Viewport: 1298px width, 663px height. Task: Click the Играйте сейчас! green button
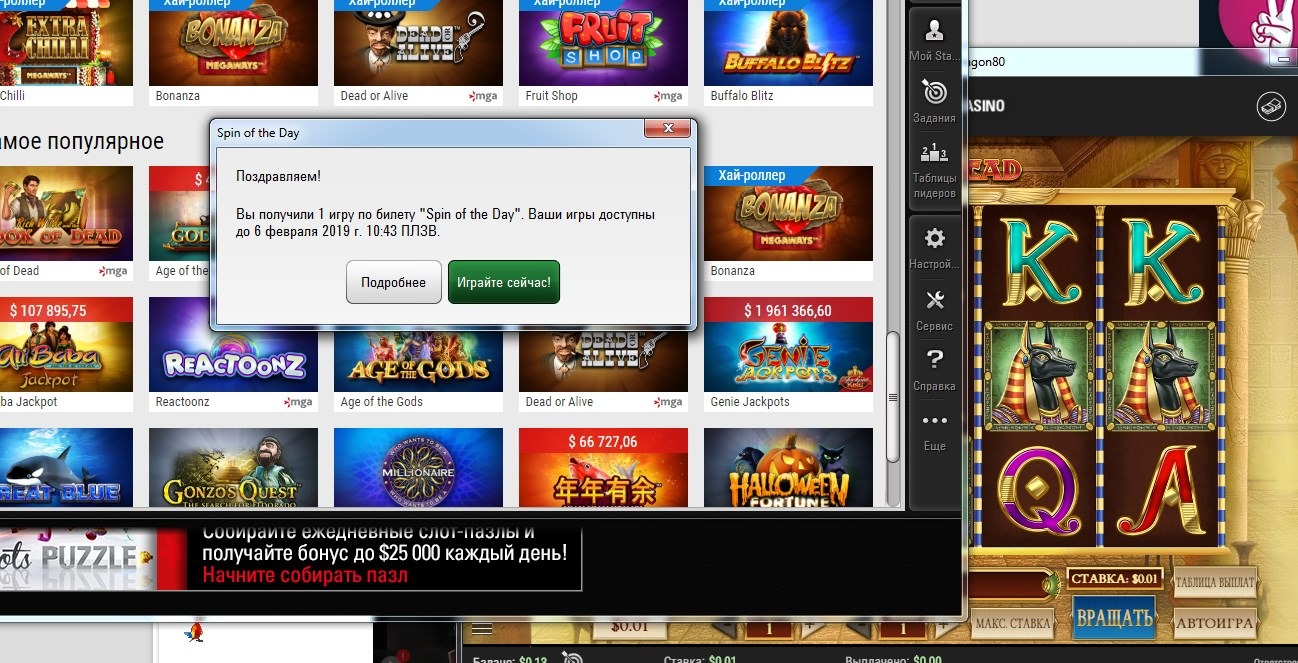503,283
